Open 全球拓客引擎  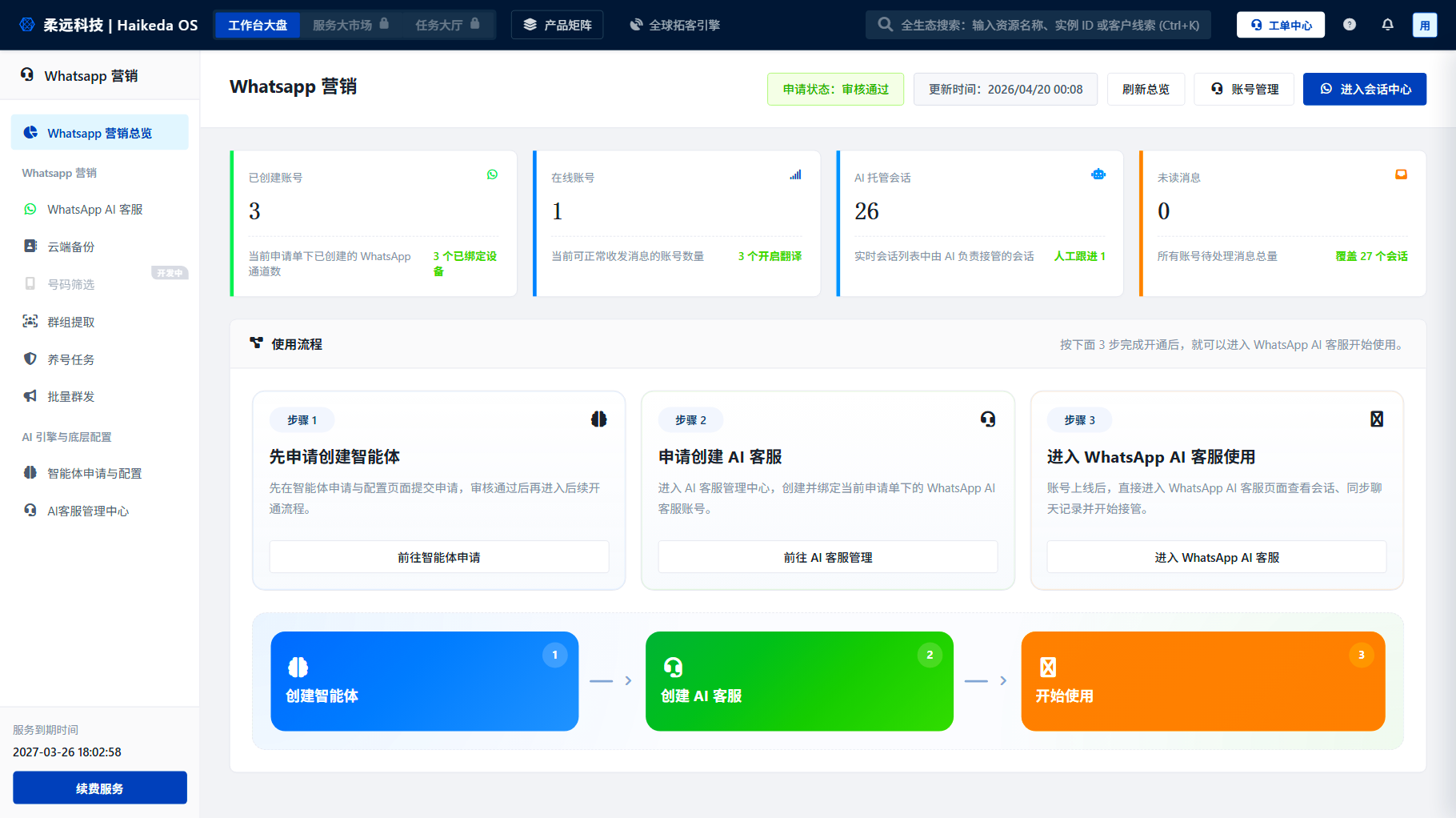[674, 25]
